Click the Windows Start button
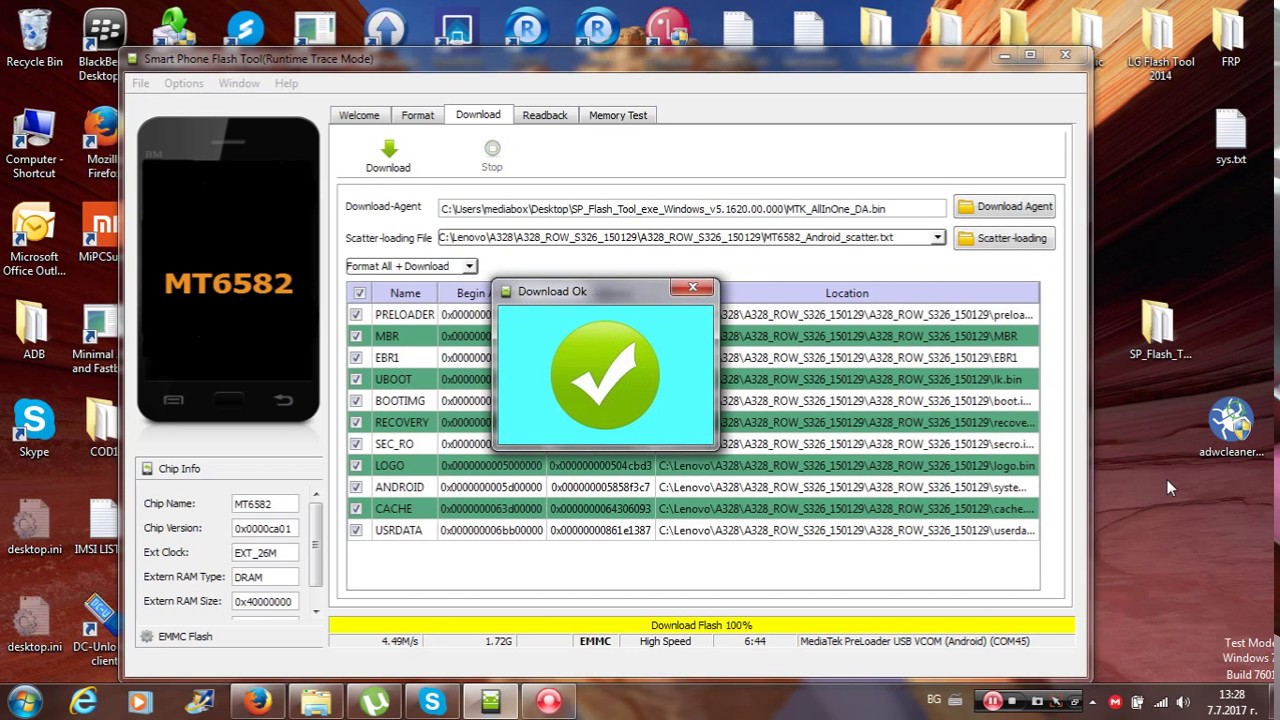 tap(24, 701)
